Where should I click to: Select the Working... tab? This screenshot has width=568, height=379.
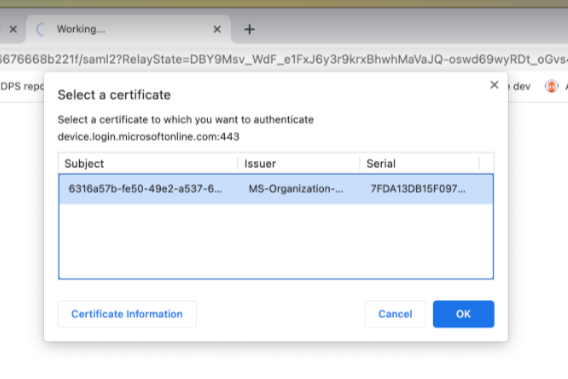(x=129, y=29)
